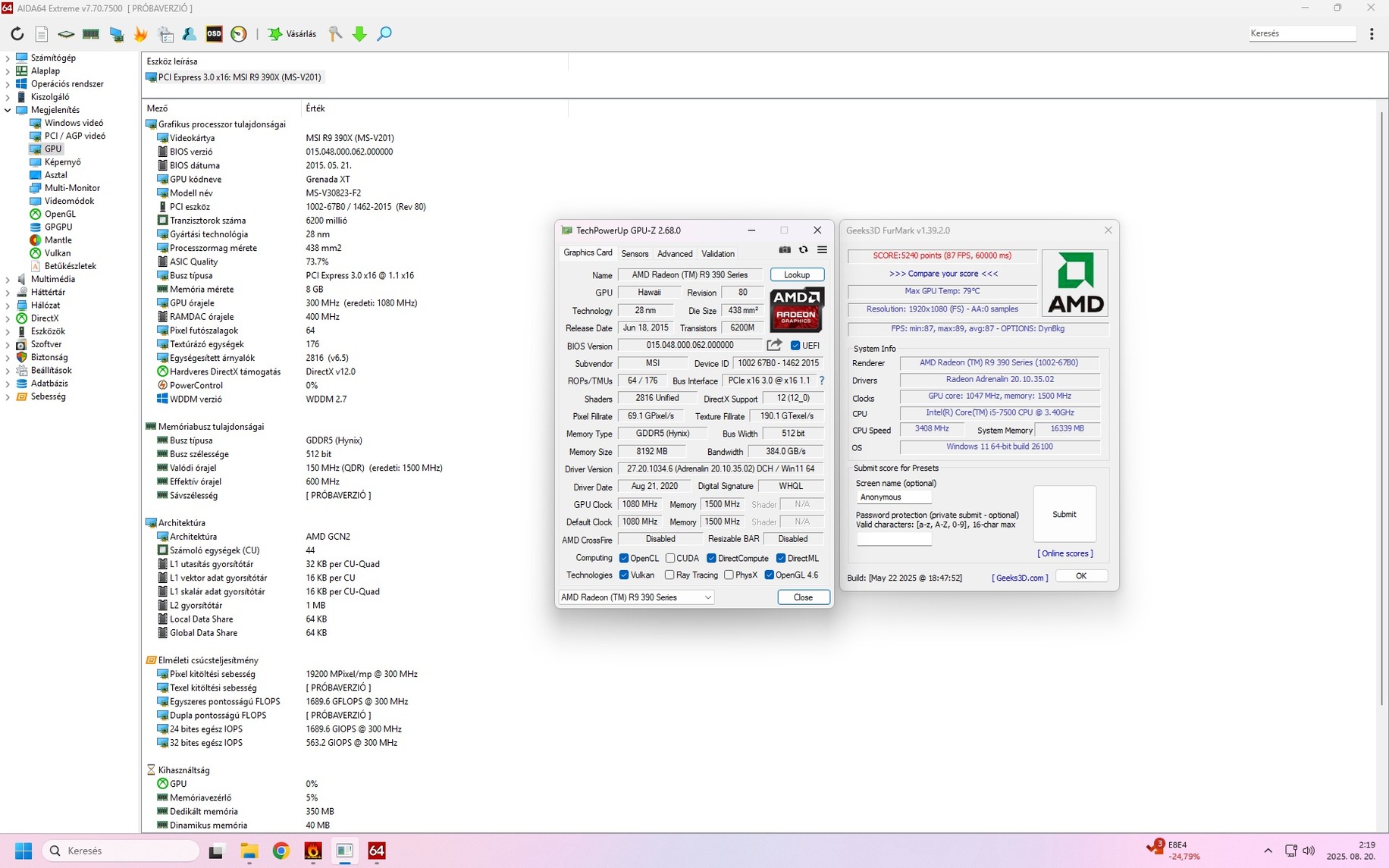Expand the Számítógép tree node
This screenshot has height=868, width=1389.
pyautogui.click(x=8, y=58)
